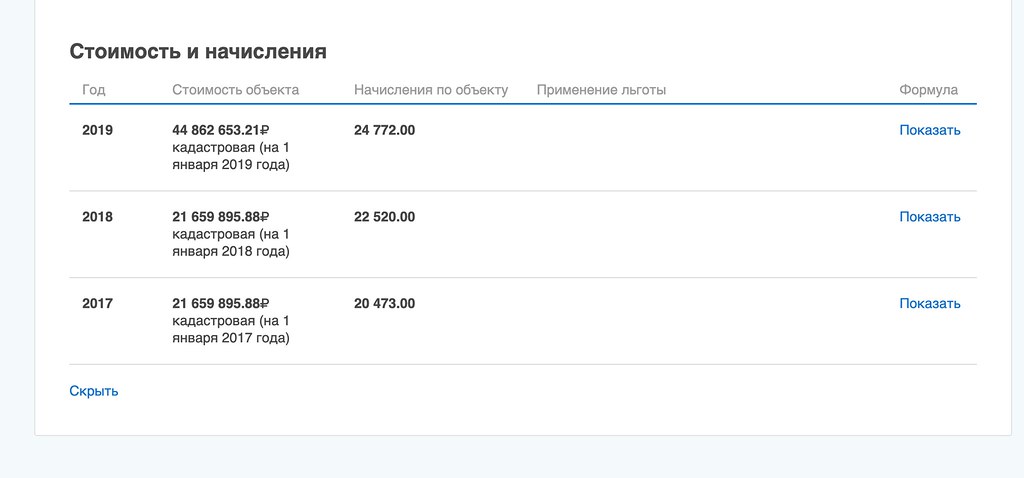This screenshot has width=1024, height=478.
Task: Click the 2017 object value 21 659 895.88
Action: coord(221,304)
